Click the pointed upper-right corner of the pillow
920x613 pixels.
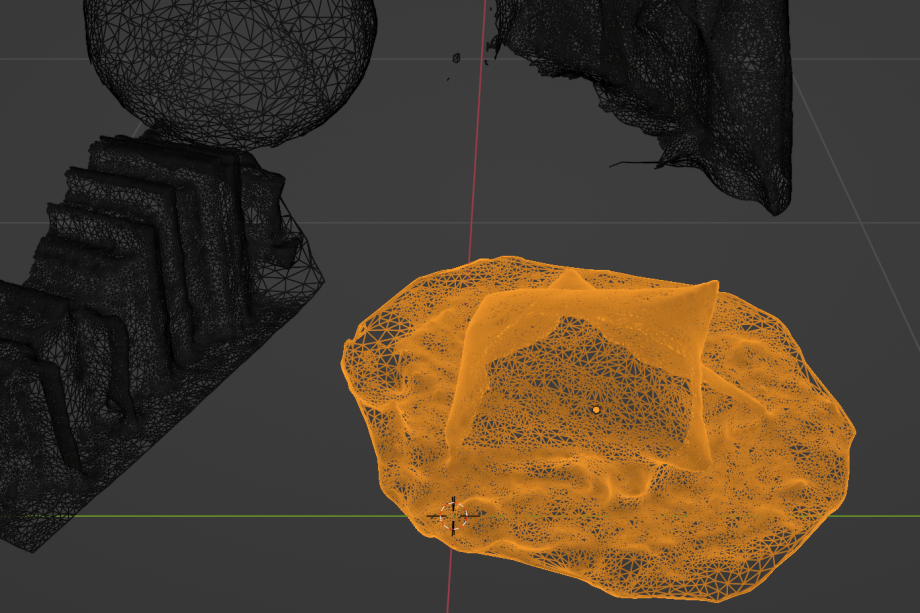coord(712,285)
